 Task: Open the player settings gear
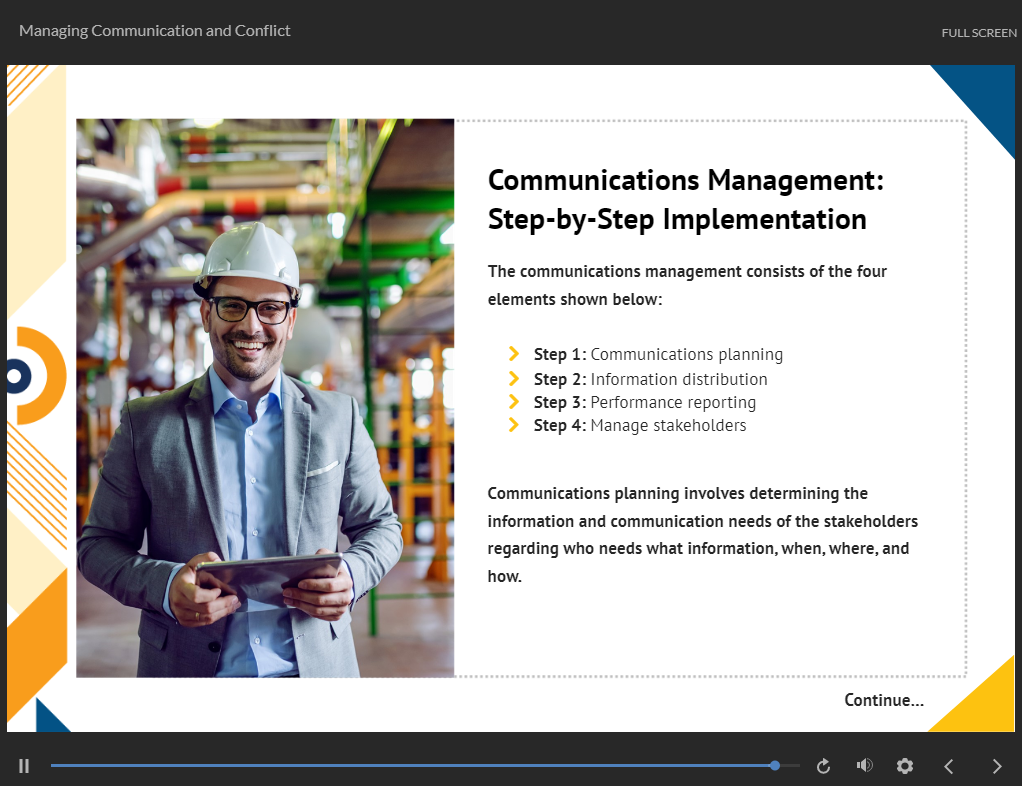coord(905,766)
